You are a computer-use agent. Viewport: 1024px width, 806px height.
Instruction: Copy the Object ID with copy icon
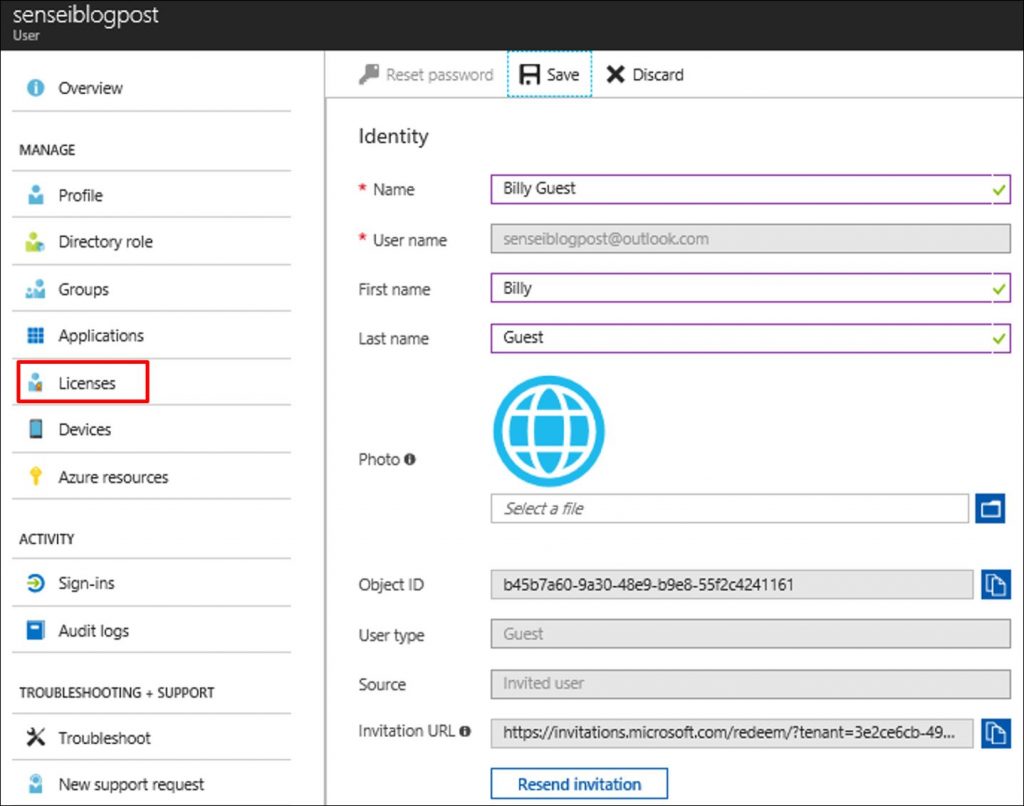pos(995,584)
